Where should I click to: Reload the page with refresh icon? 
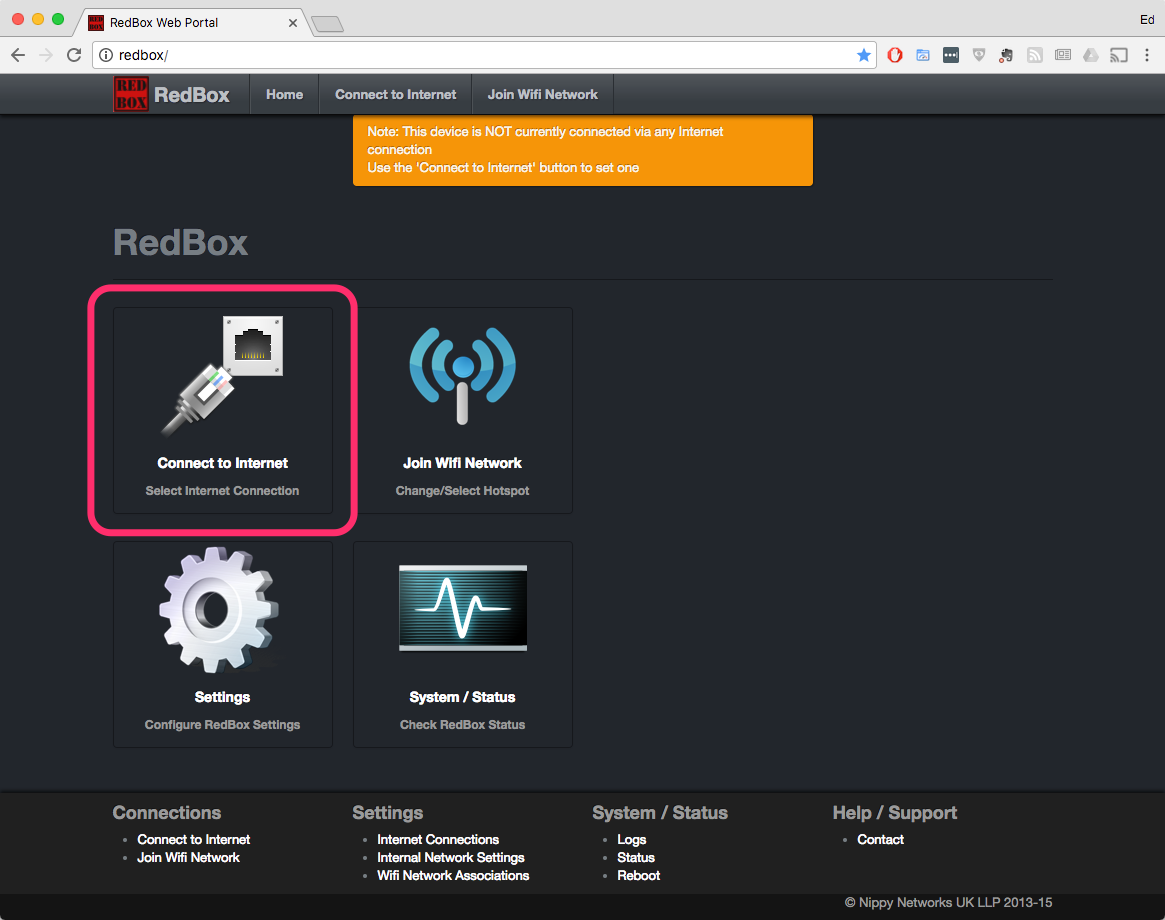click(x=74, y=55)
